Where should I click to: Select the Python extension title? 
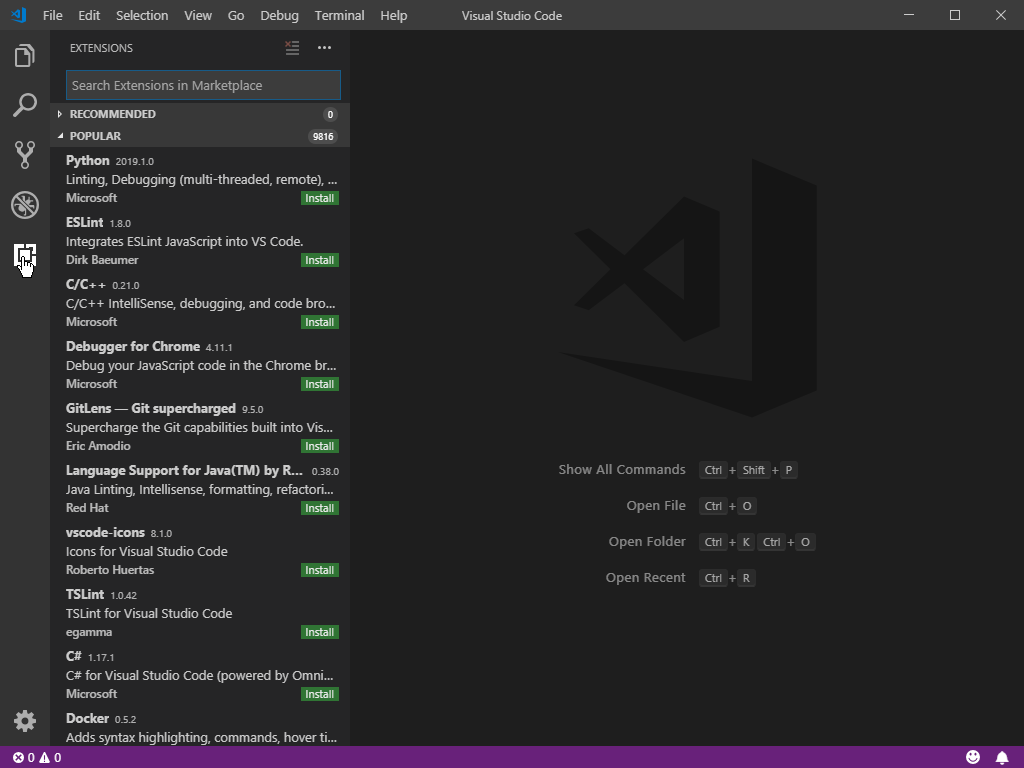tap(88, 161)
